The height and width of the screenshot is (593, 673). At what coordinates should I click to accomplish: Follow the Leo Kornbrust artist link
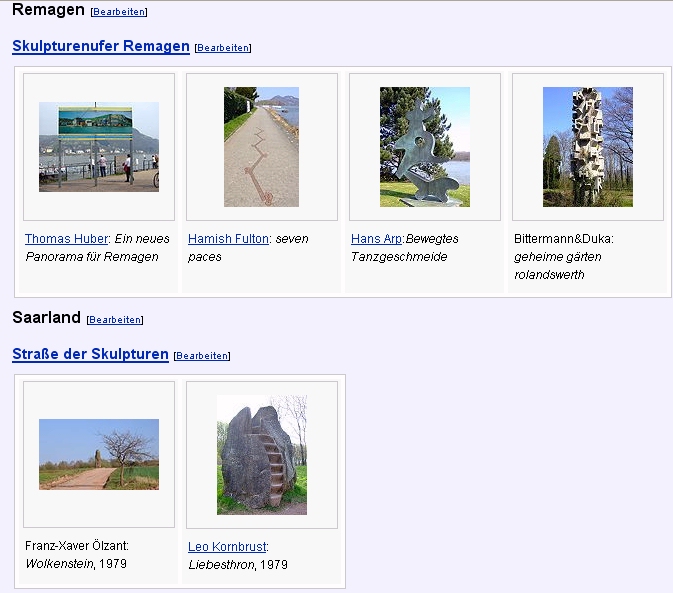tap(226, 547)
